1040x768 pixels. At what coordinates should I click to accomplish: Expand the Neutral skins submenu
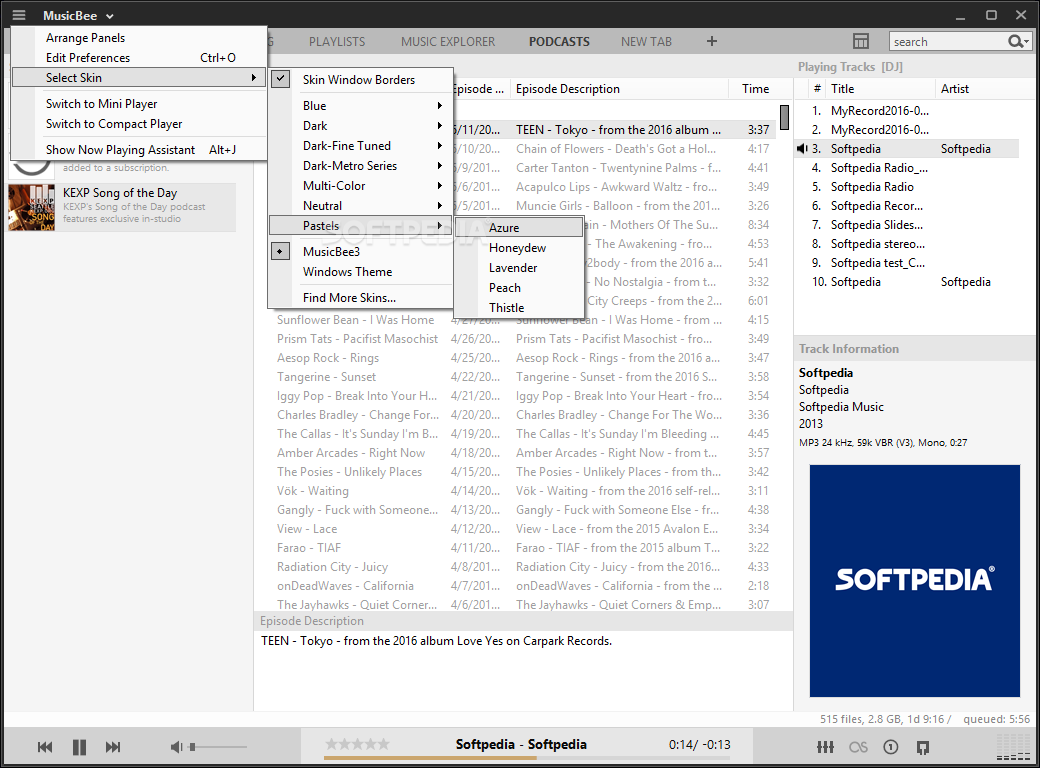point(361,206)
